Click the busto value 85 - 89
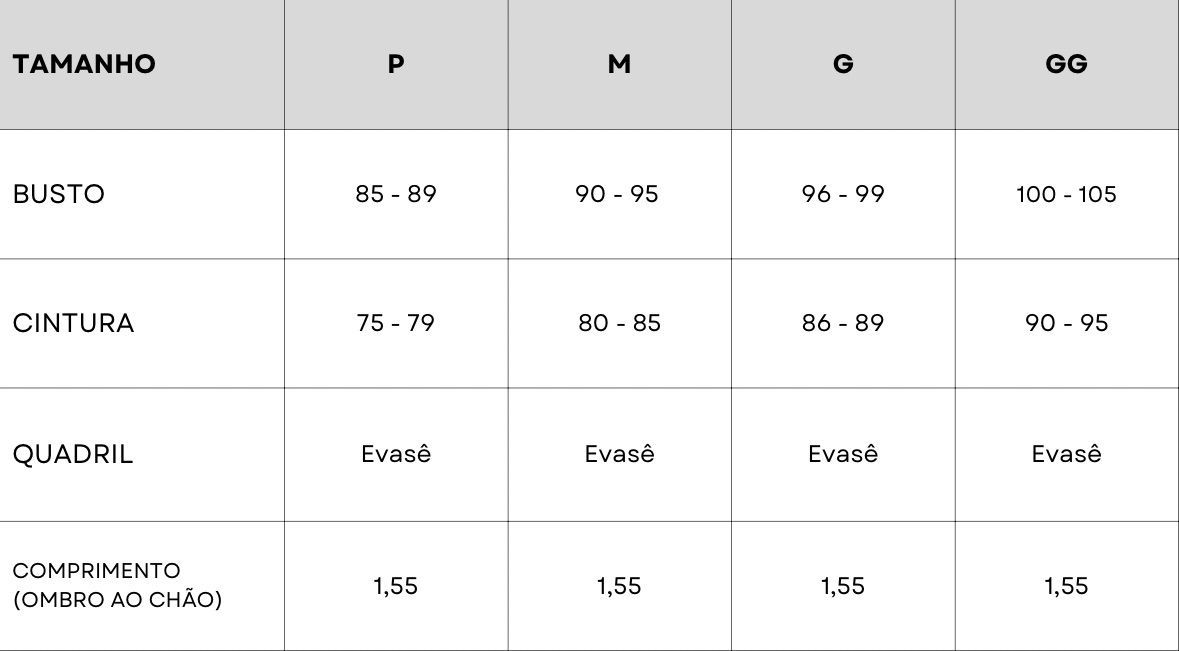This screenshot has width=1179, height=651. tap(396, 194)
